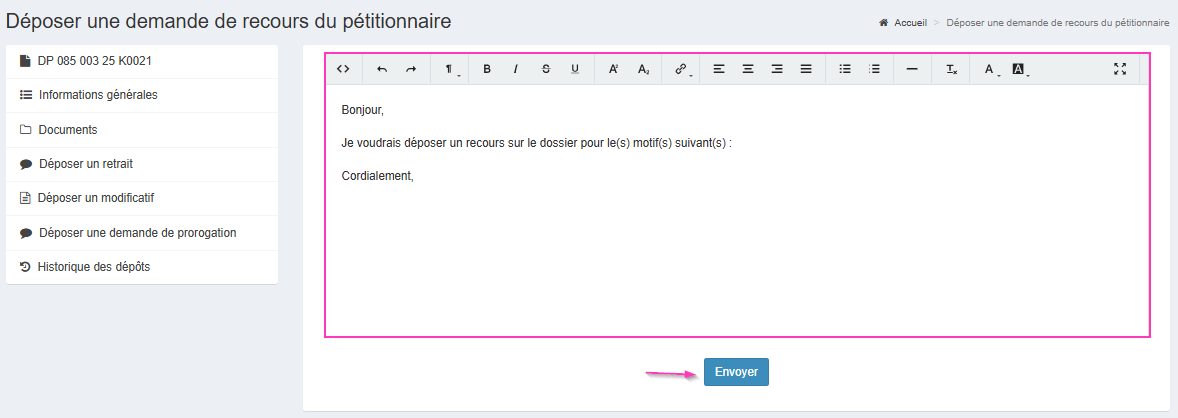
Task: Toggle italic formatting
Action: point(516,69)
